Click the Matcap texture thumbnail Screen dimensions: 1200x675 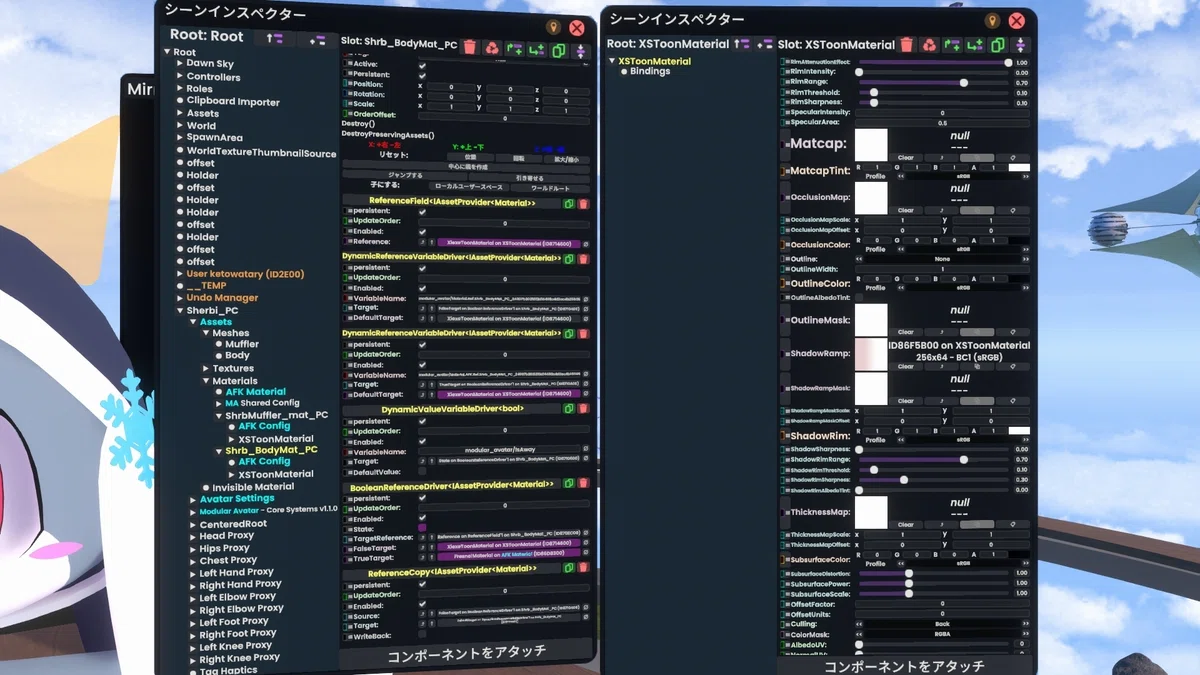871,145
